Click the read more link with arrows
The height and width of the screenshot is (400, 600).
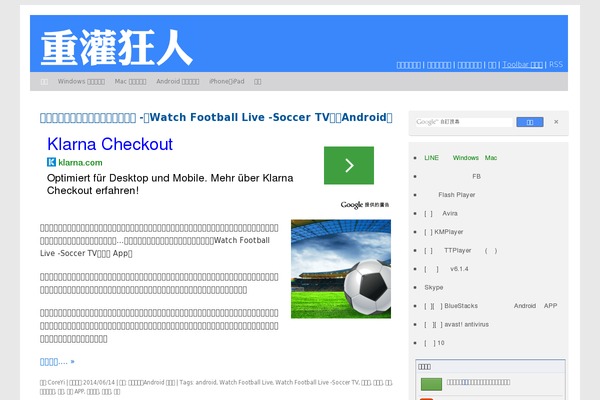57,362
